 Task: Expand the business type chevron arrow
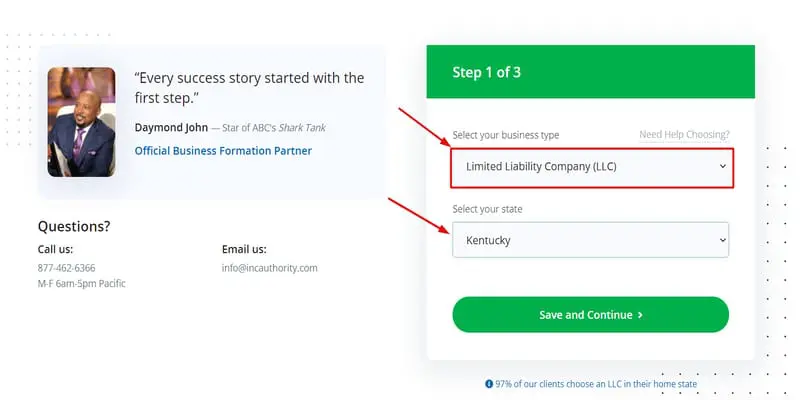723,167
